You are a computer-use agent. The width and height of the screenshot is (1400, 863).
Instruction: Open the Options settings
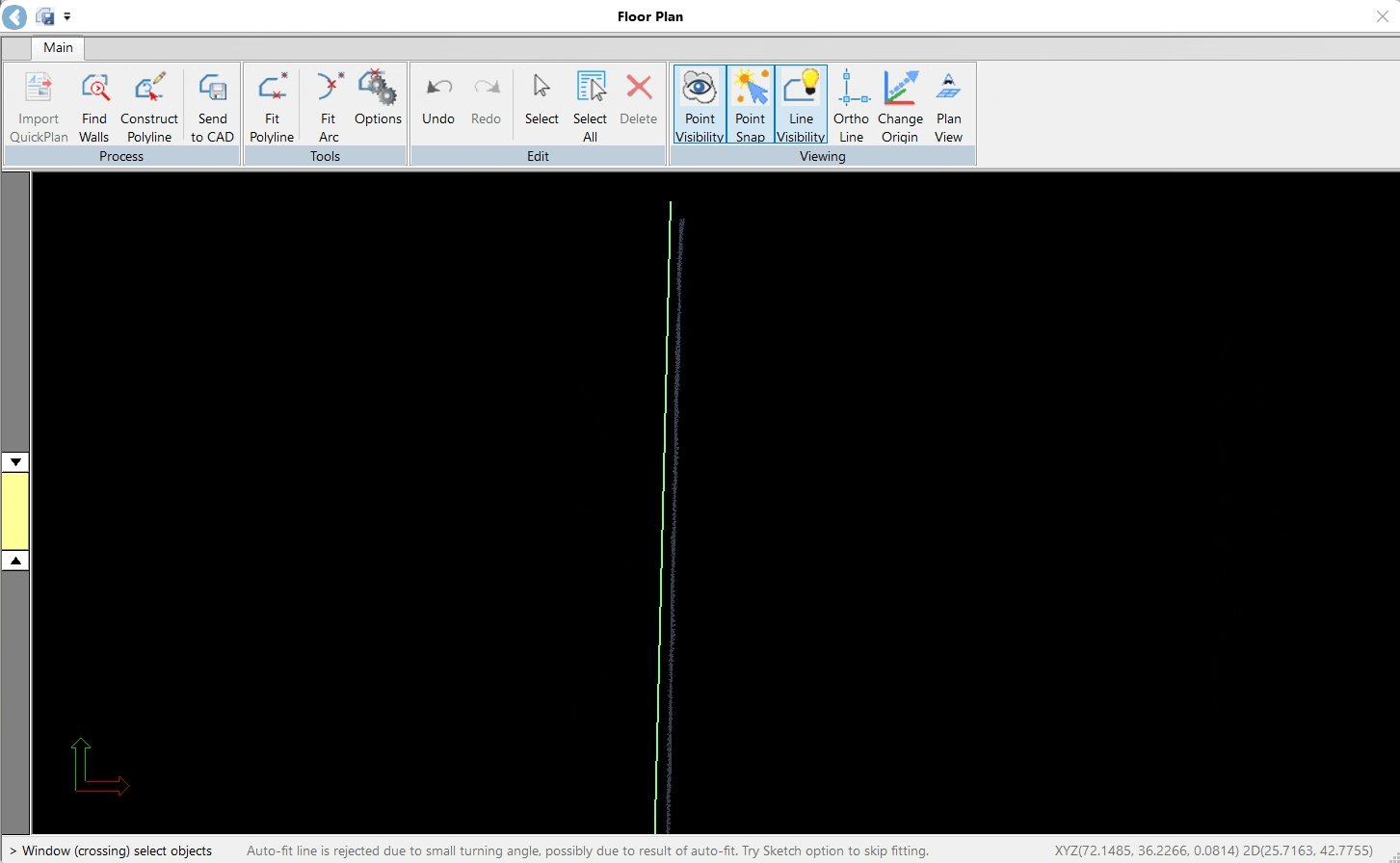pyautogui.click(x=378, y=104)
